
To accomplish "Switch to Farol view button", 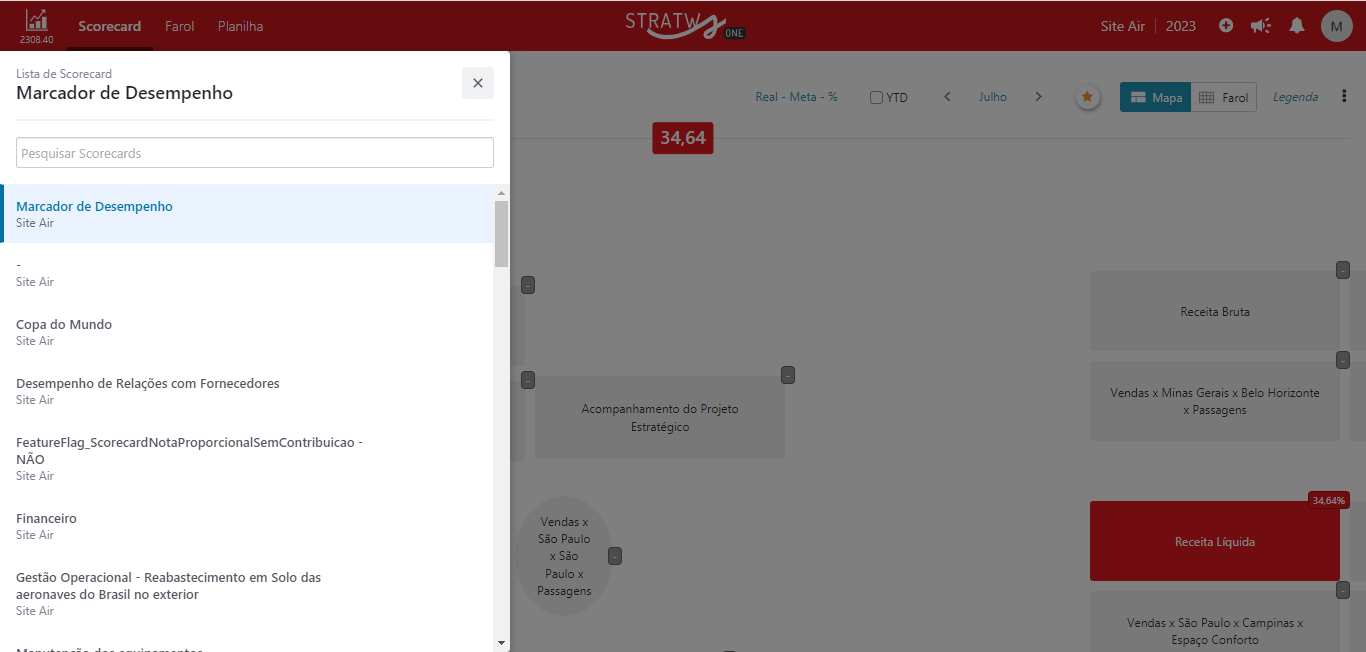I will (x=1224, y=97).
